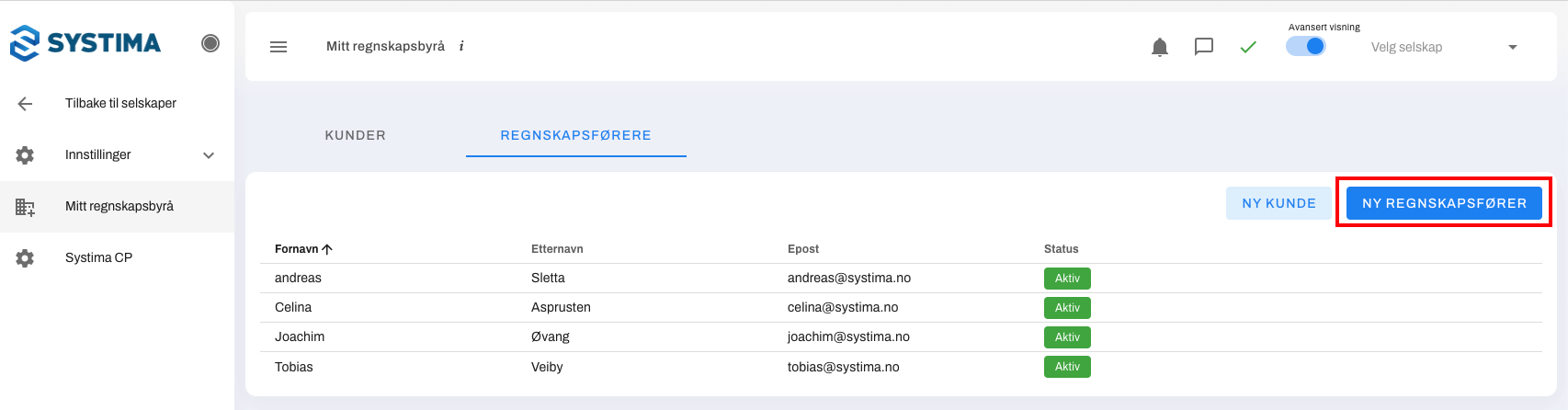The width and height of the screenshot is (1568, 410).
Task: Open Systima CP sidebar item
Action: (117, 258)
